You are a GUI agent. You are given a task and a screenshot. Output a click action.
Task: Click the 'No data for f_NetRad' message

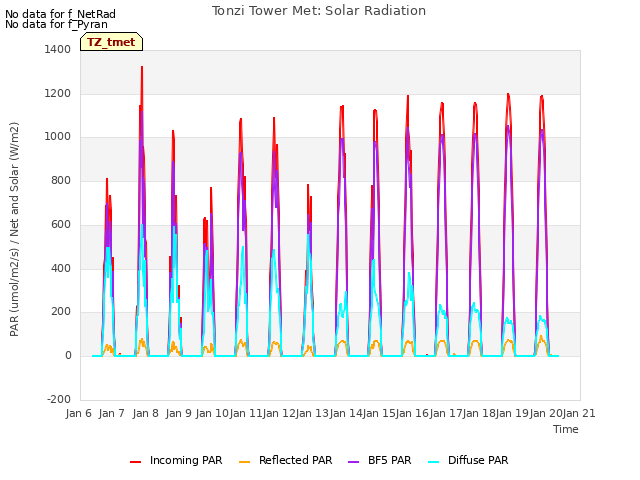point(60,14)
